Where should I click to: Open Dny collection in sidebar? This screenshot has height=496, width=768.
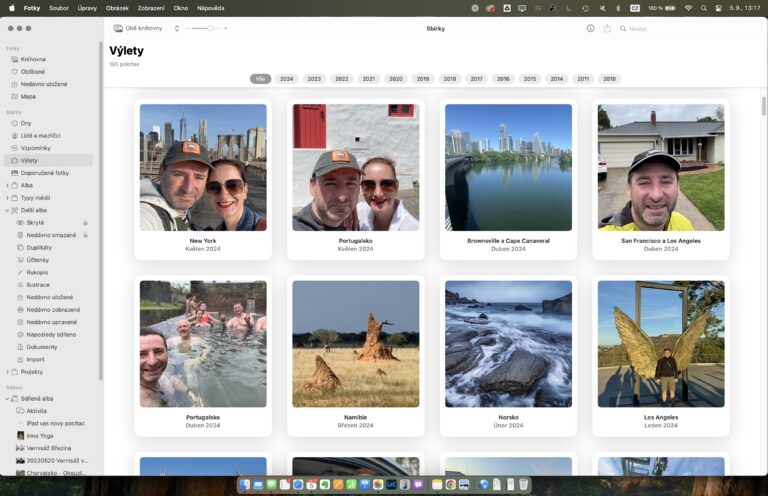(x=25, y=123)
